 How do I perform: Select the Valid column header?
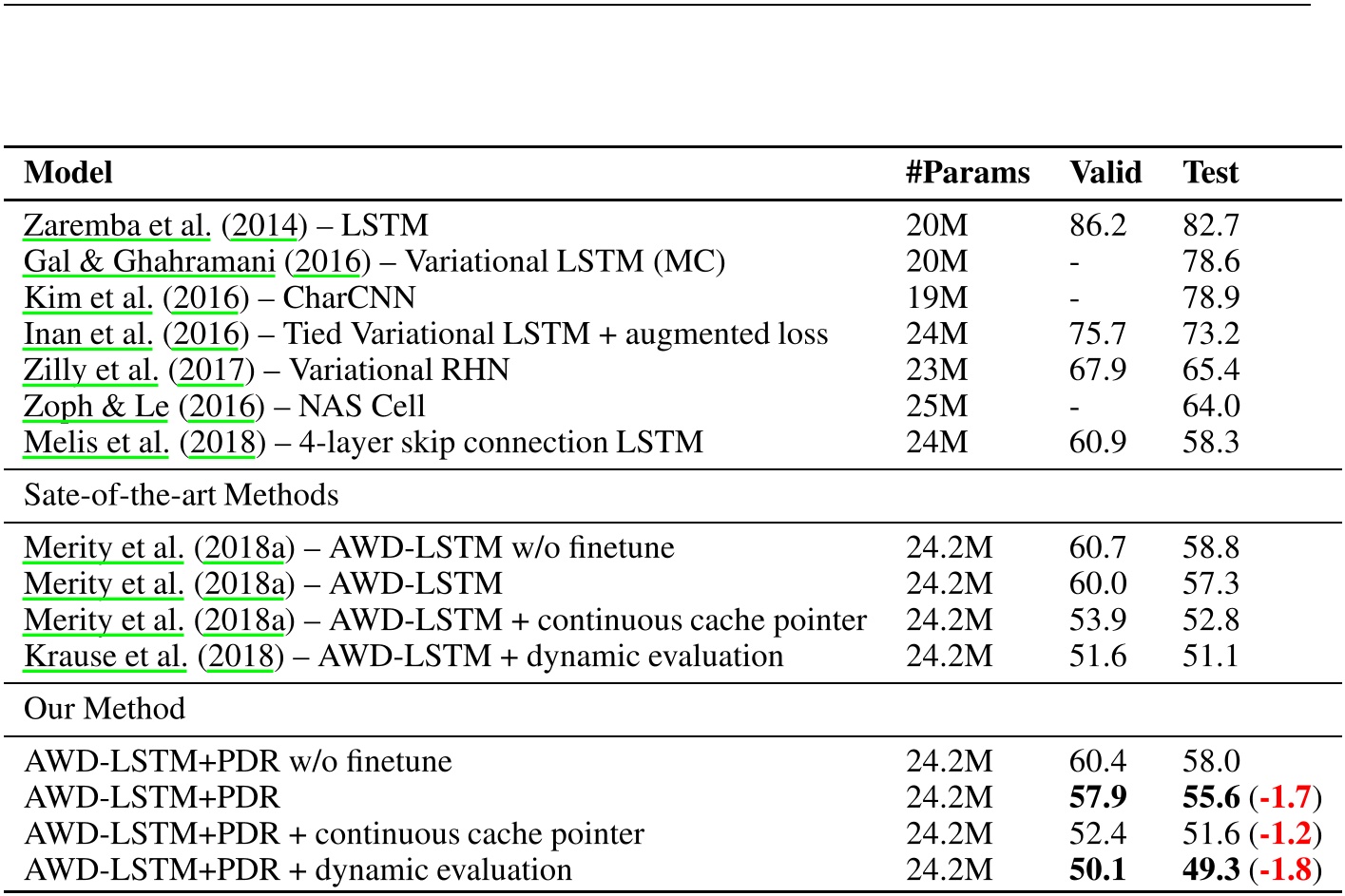[1107, 172]
